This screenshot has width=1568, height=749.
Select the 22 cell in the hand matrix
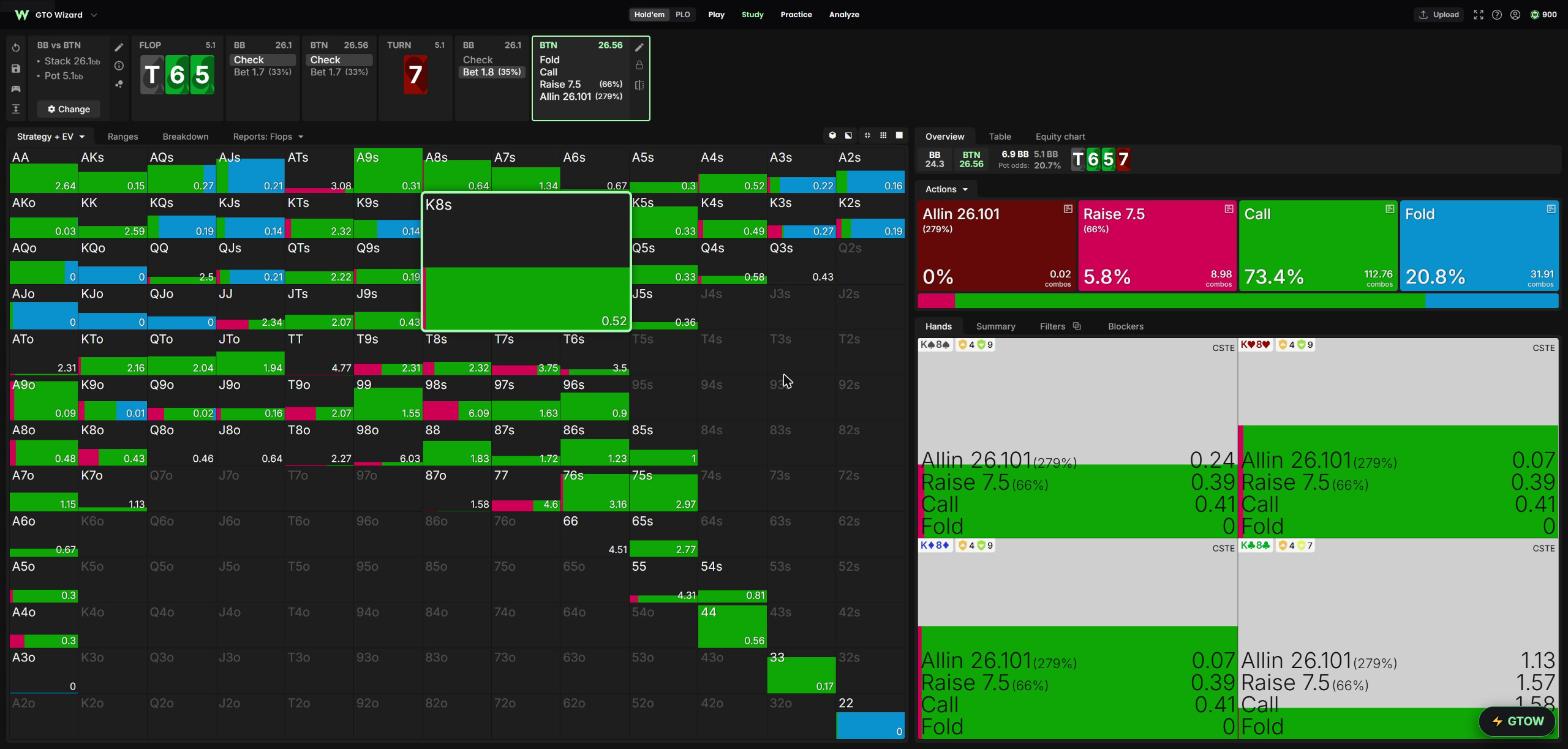click(x=870, y=717)
